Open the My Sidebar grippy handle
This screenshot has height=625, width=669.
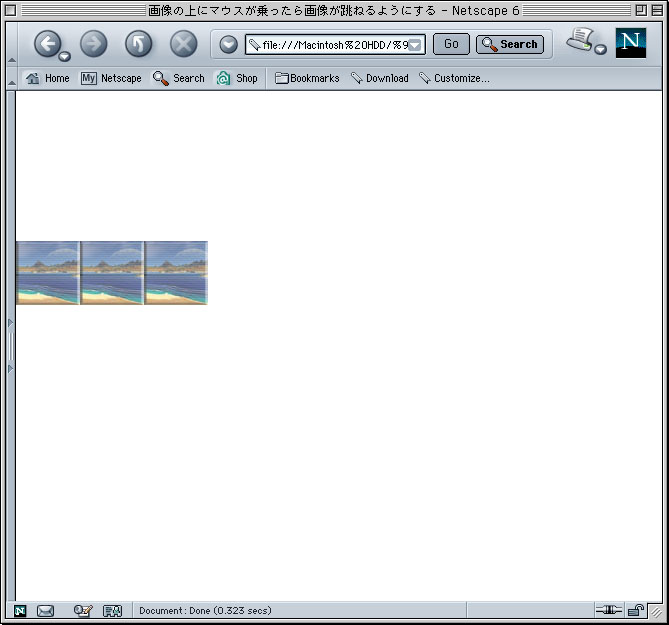click(11, 346)
